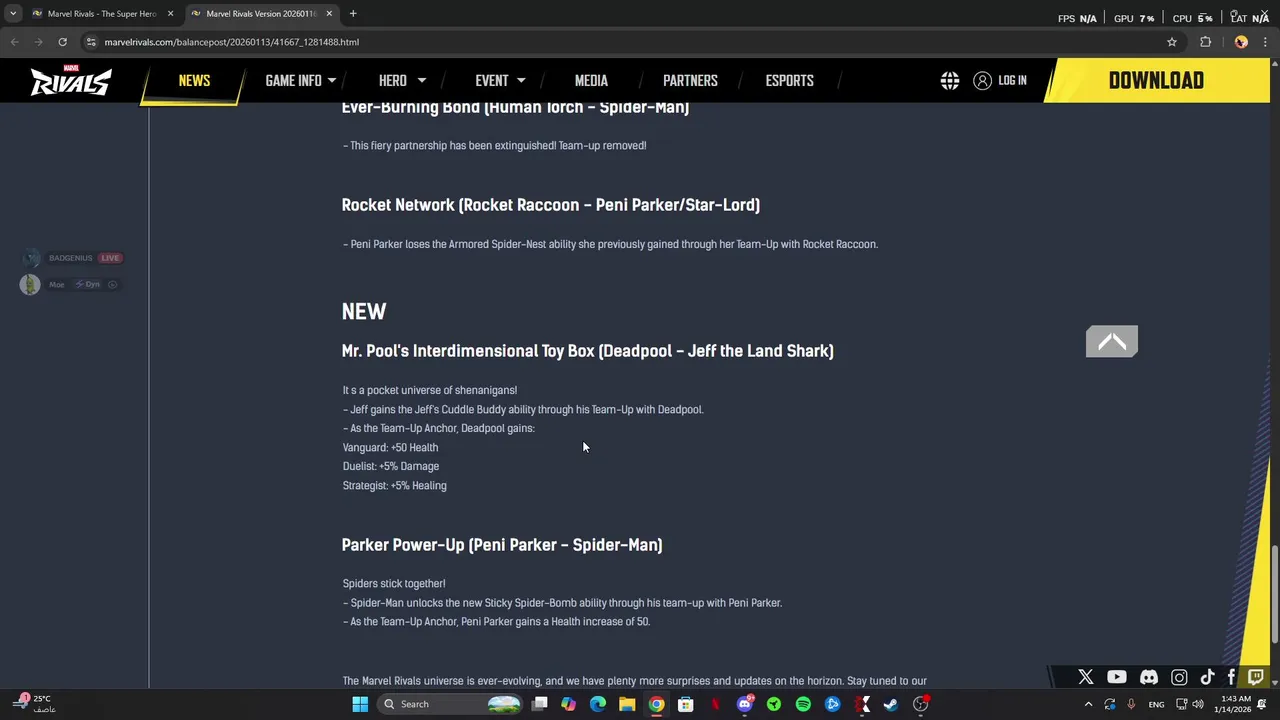The width and height of the screenshot is (1280, 720).
Task: Open Microsoft Store from taskbar
Action: 686,704
